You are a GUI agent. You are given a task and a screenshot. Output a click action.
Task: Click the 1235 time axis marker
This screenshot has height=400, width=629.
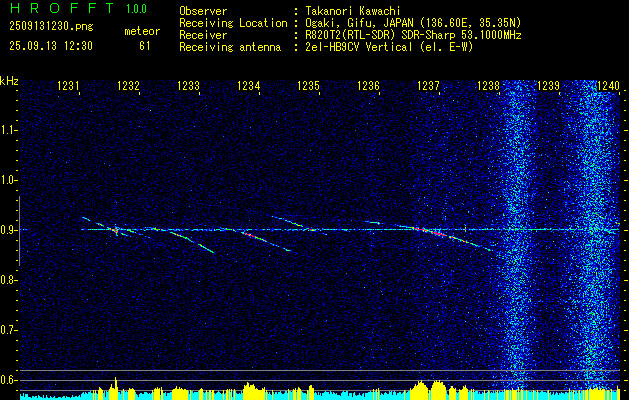click(x=308, y=85)
